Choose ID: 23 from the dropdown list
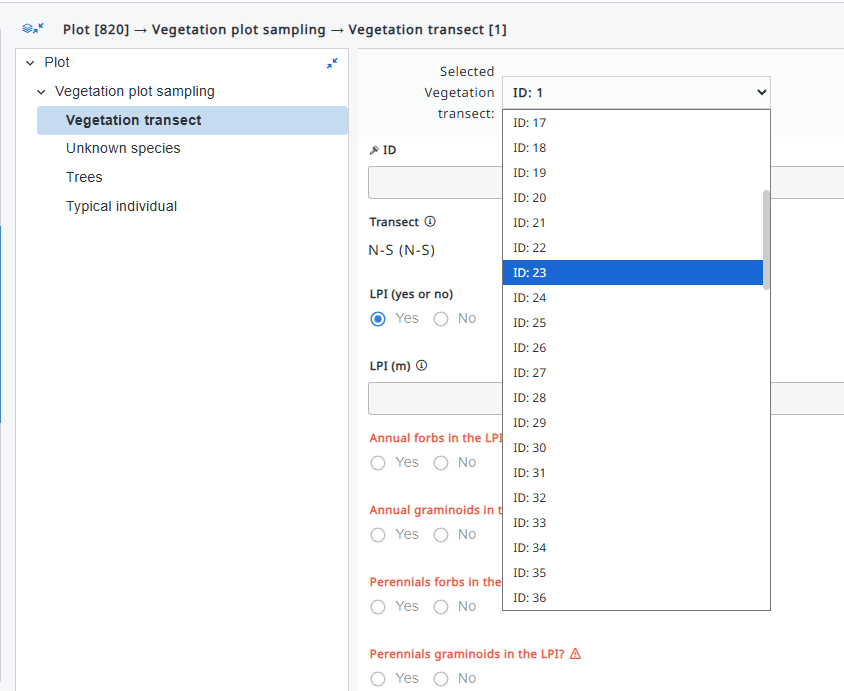The image size is (844, 691). pos(632,273)
